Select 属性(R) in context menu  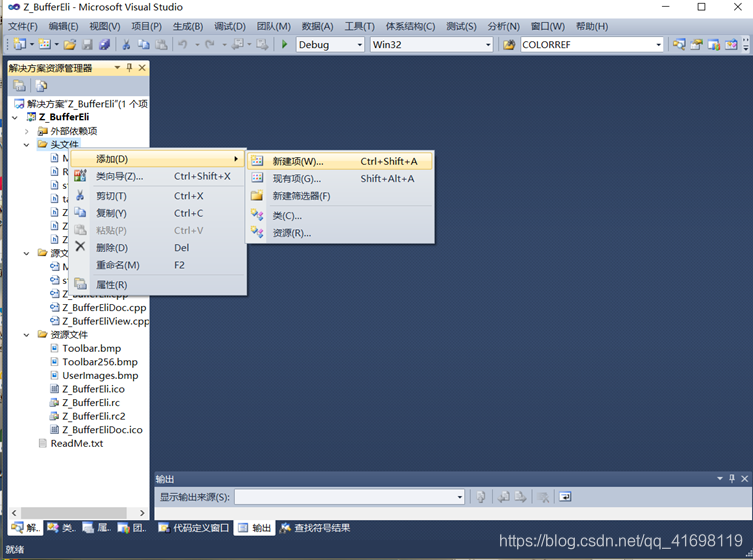158,285
